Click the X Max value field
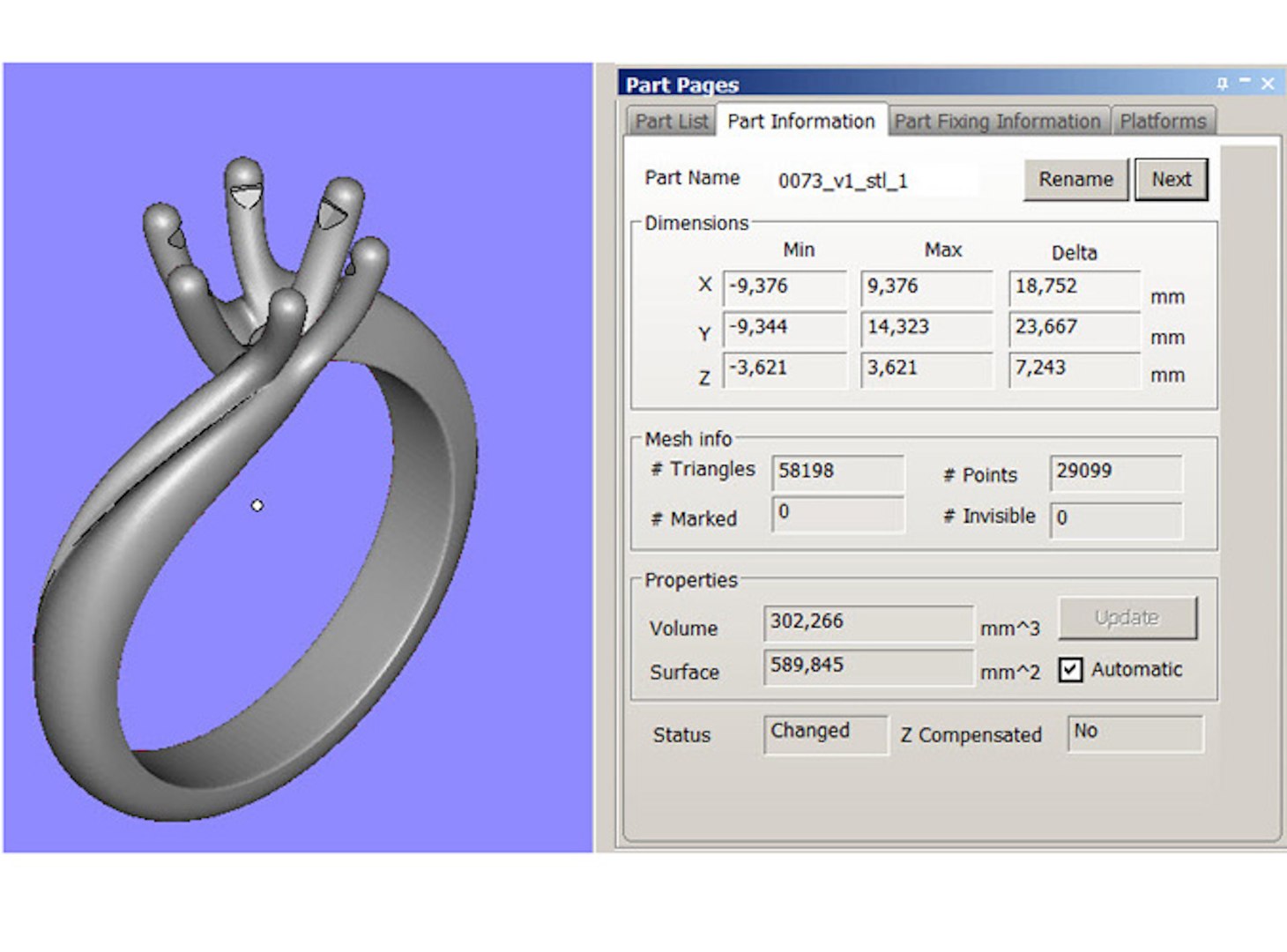The image size is (1287, 952). [x=926, y=287]
